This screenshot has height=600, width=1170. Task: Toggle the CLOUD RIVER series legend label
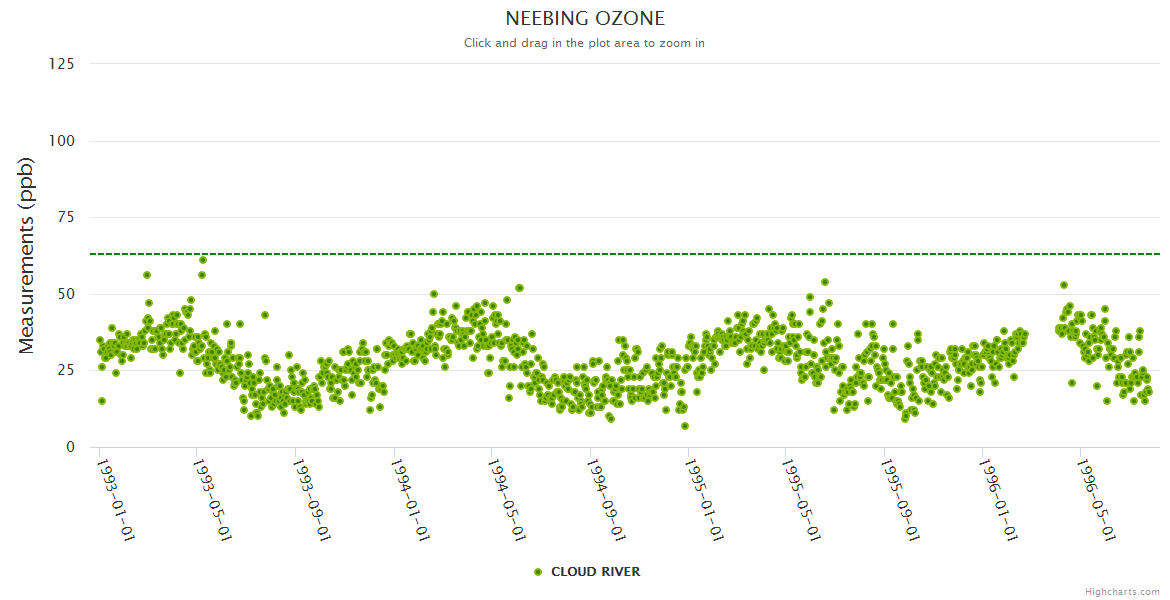(x=595, y=572)
